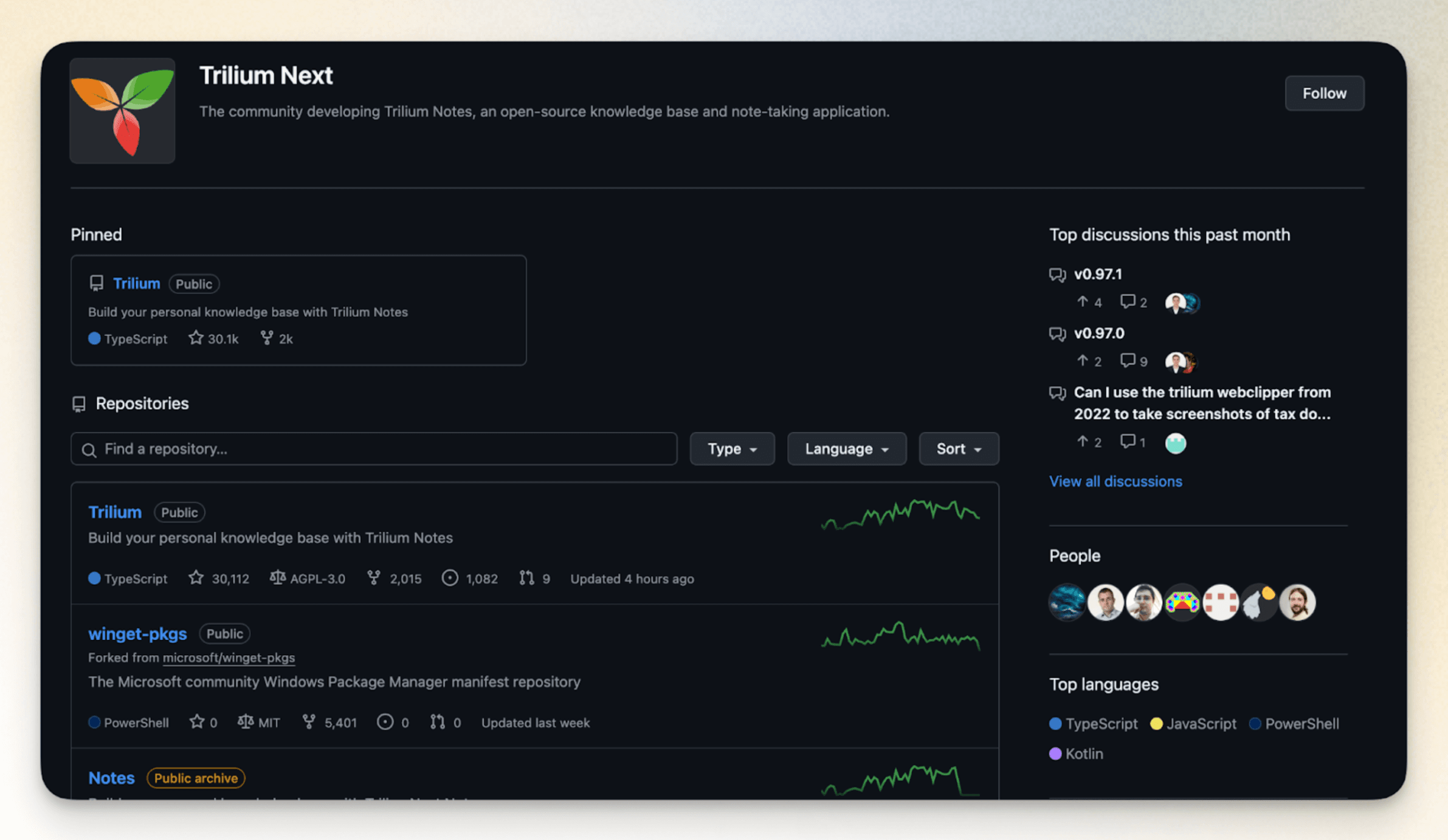Click the Find a repository search field
Image resolution: width=1448 pixels, height=840 pixels.
pyautogui.click(x=374, y=449)
